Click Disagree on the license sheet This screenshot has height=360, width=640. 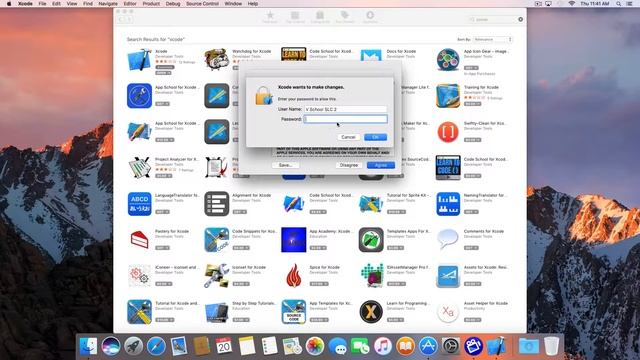(x=349, y=165)
